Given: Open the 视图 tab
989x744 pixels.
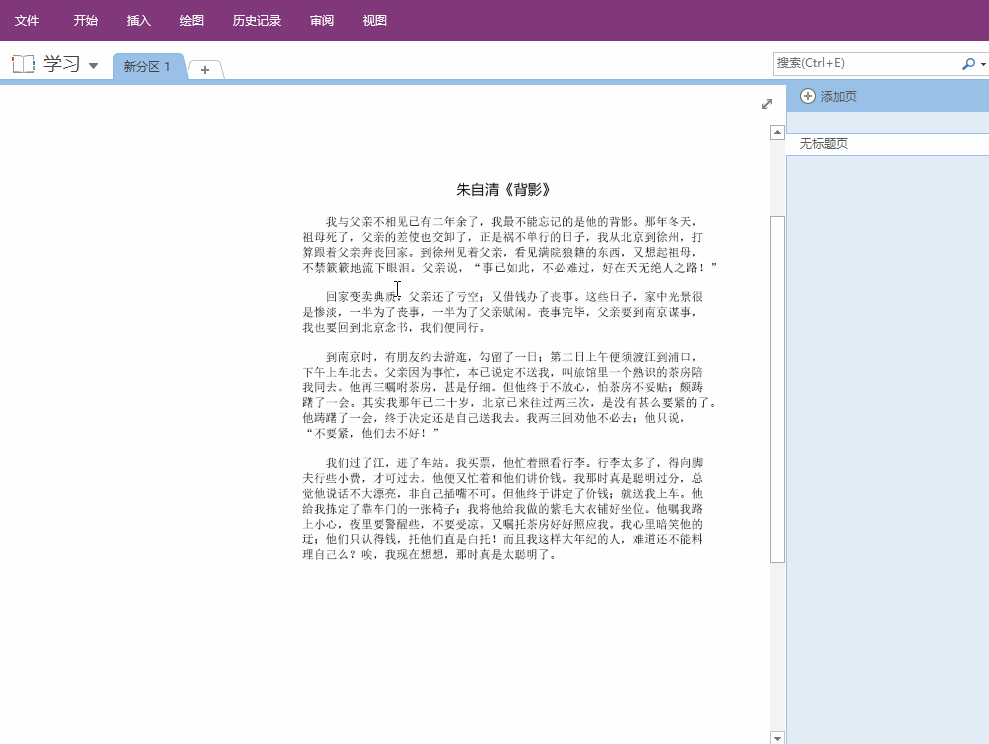Looking at the screenshot, I should point(375,21).
